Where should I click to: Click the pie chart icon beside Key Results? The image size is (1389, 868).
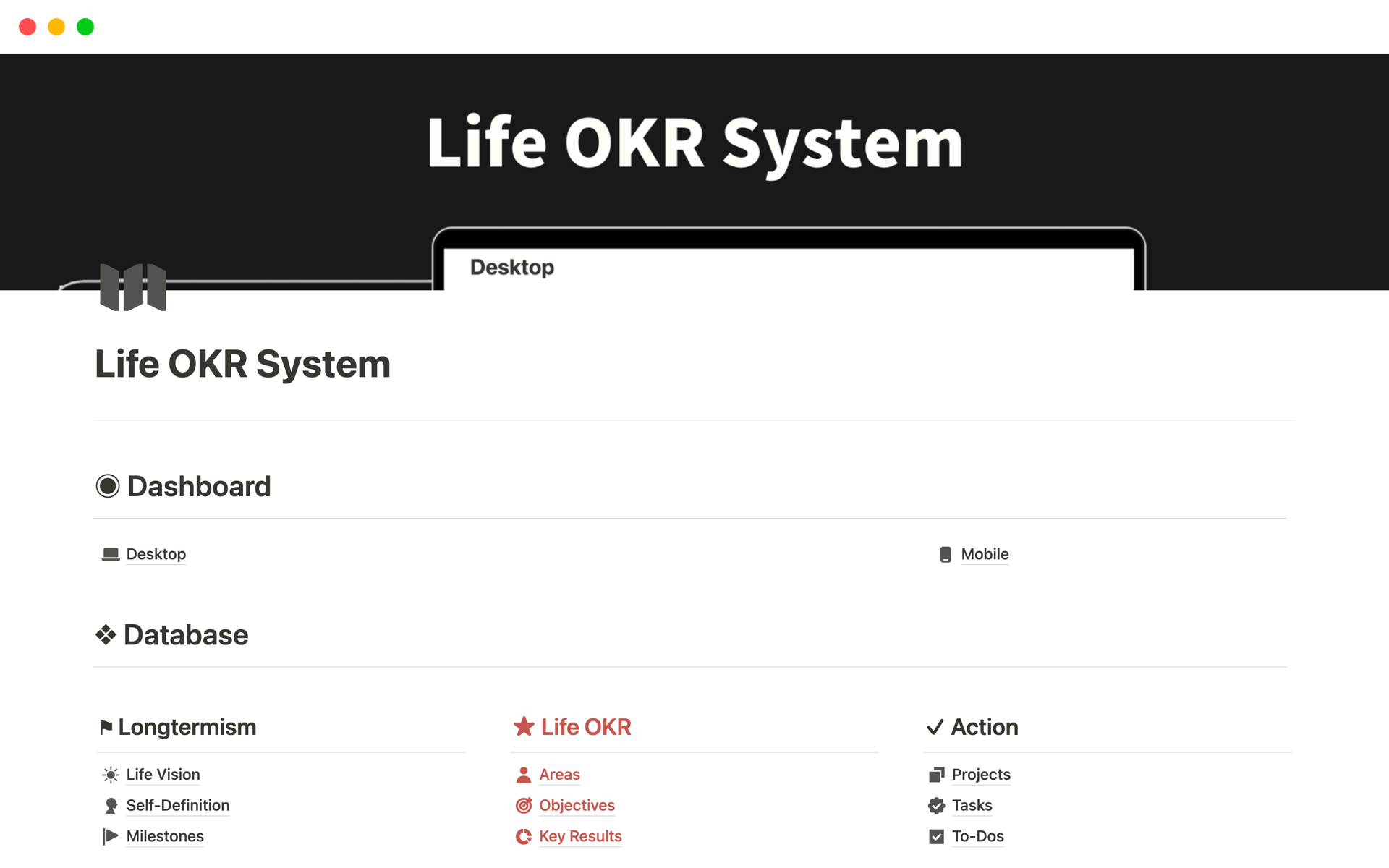[x=523, y=836]
